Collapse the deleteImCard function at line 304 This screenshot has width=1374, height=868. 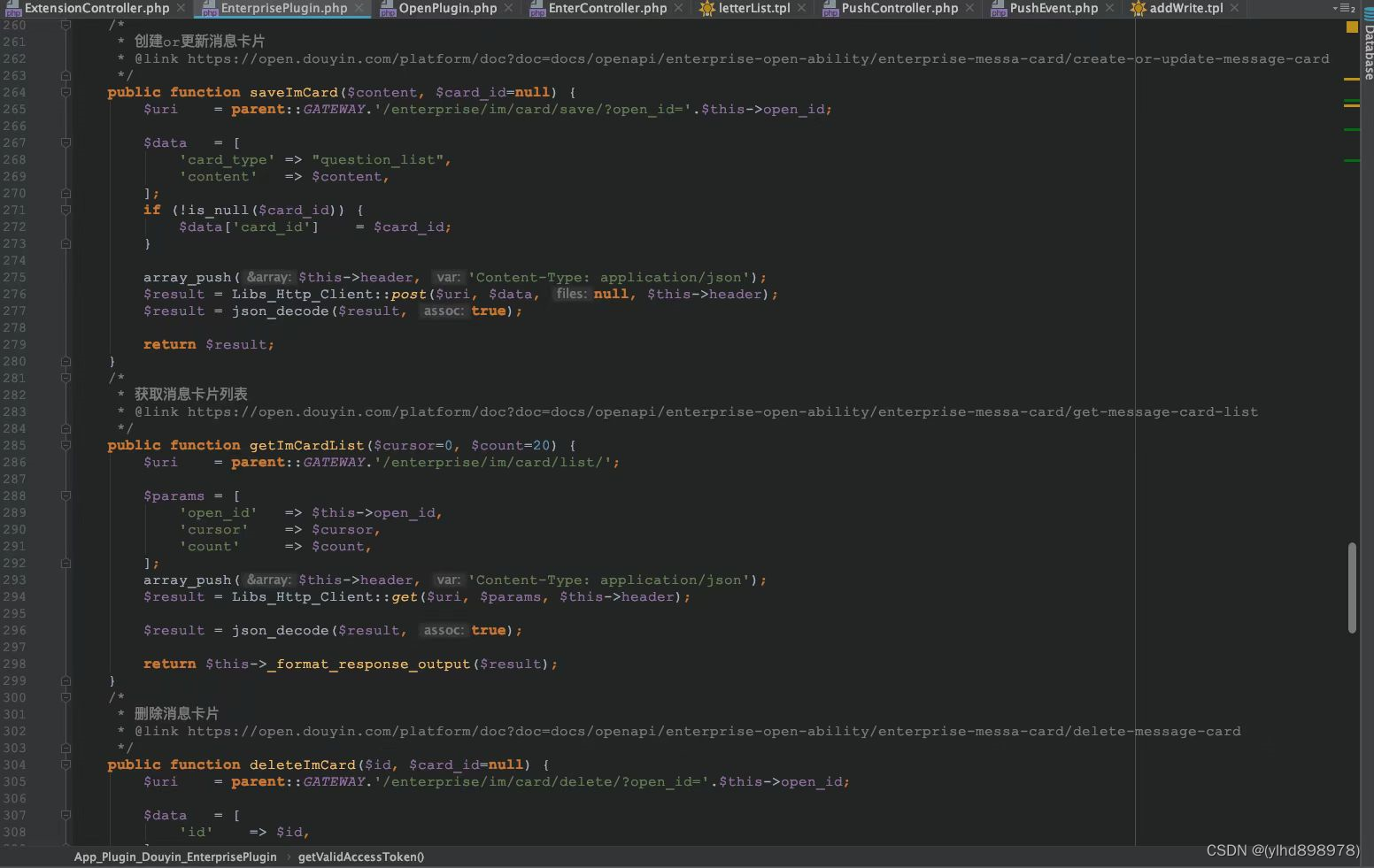point(66,764)
